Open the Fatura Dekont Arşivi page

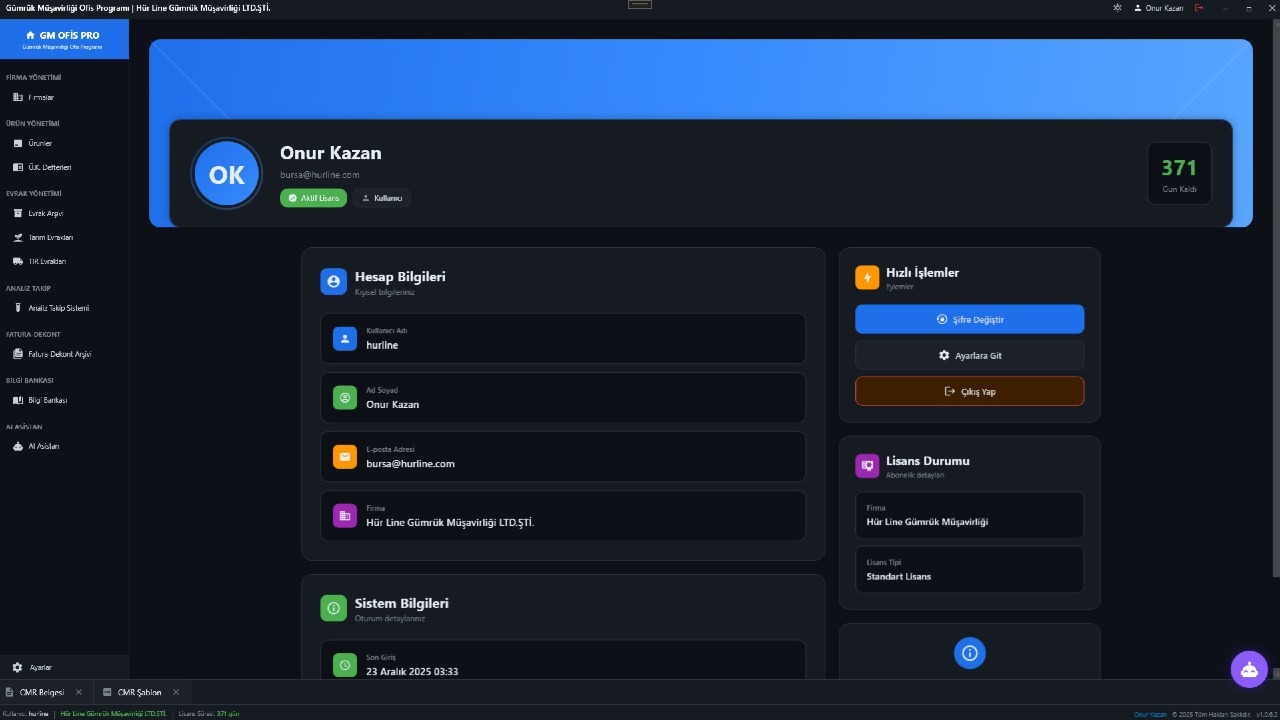coord(59,354)
